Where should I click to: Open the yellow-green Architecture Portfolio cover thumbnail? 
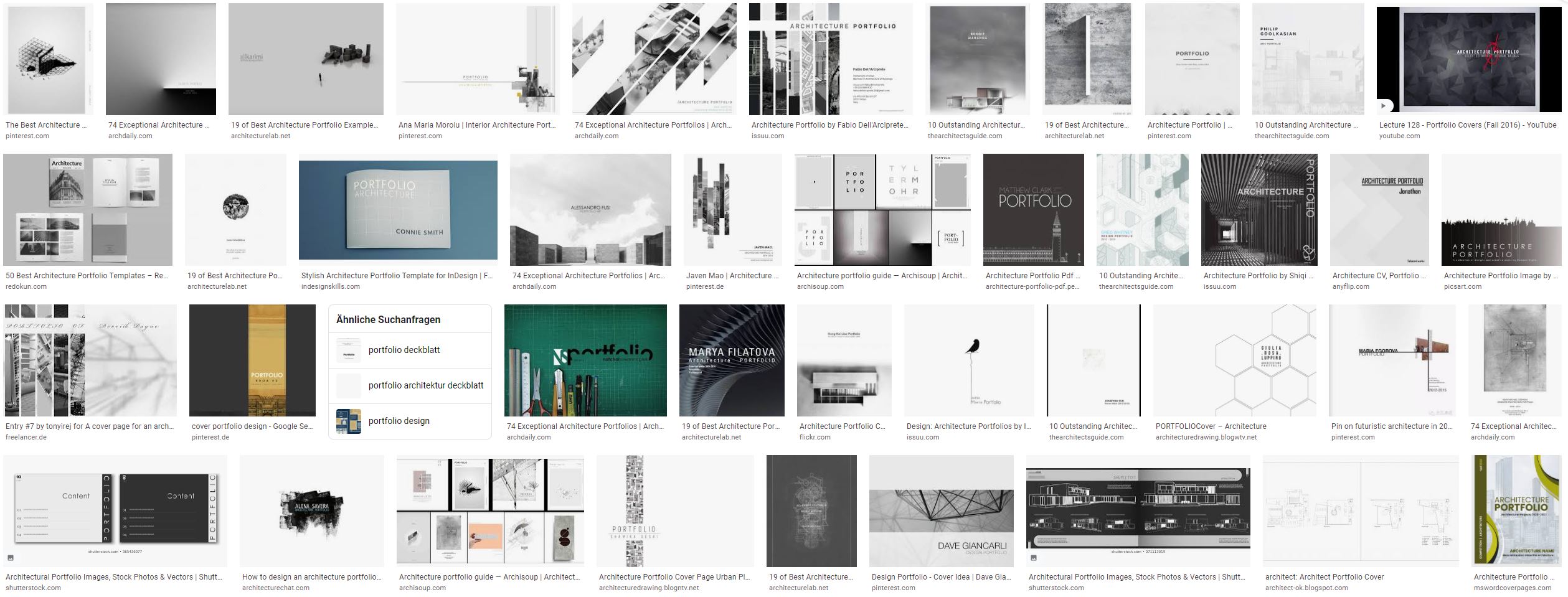pos(1518,511)
